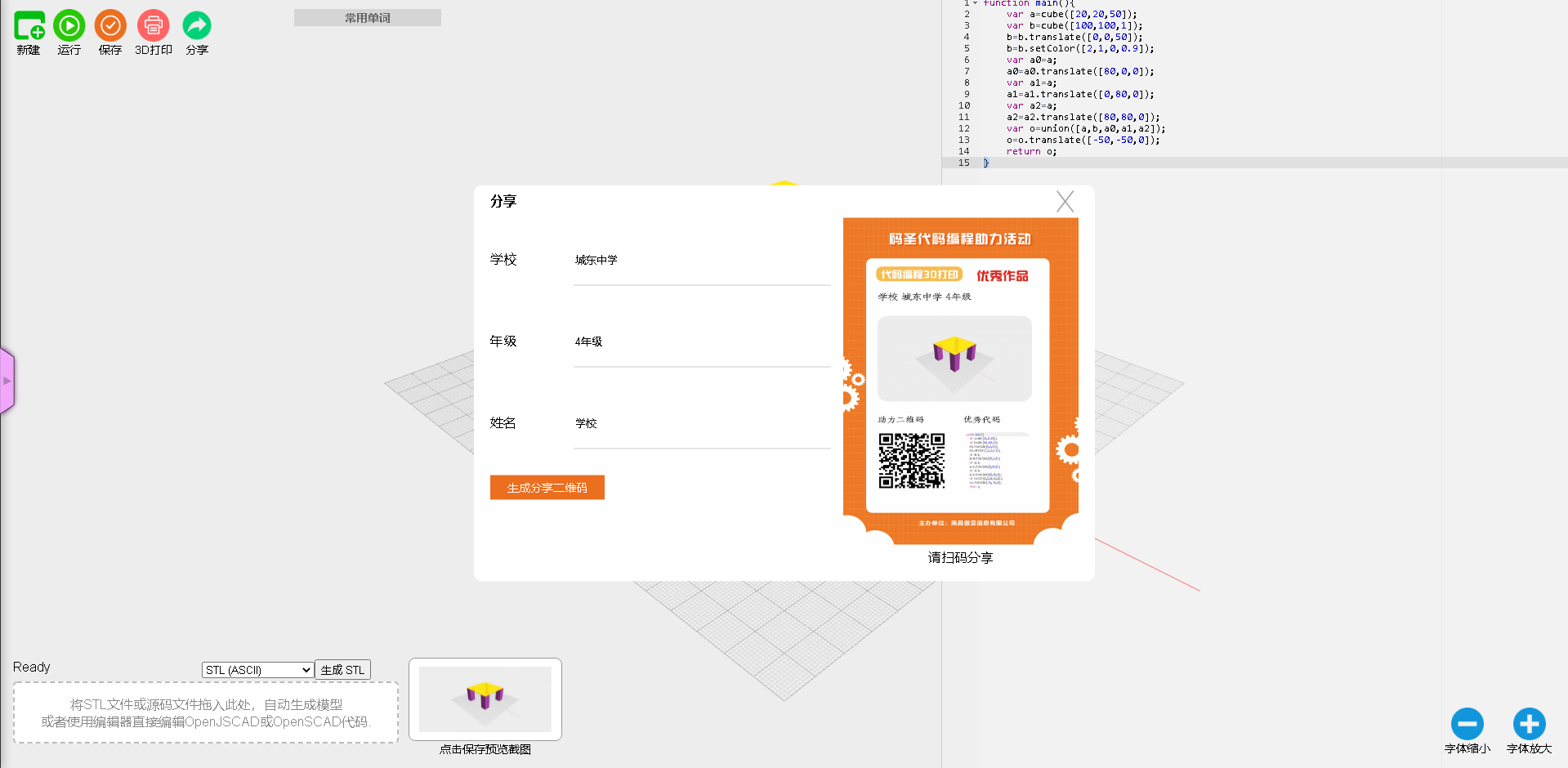This screenshot has height=768, width=1568.
Task: Expand the pink left side panel tab
Action: click(7, 381)
